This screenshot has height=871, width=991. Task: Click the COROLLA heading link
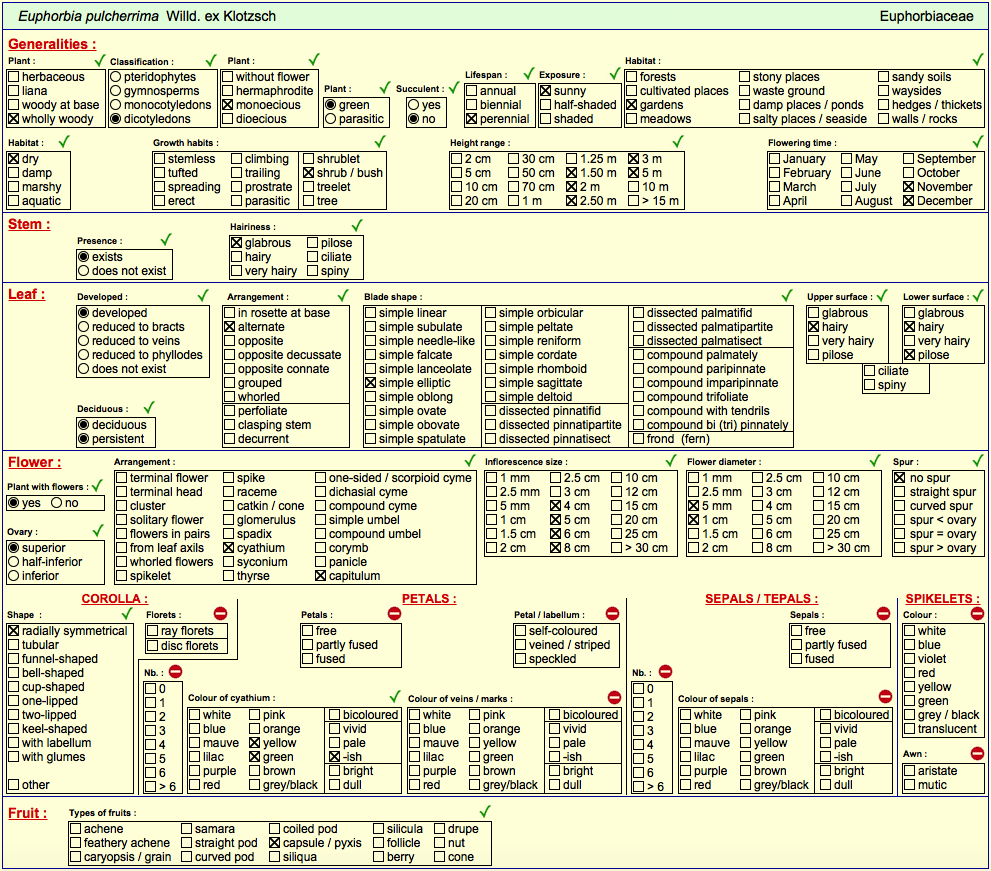(114, 599)
